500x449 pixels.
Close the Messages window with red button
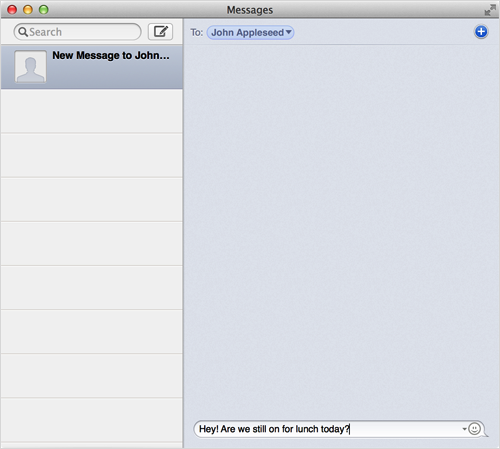point(12,10)
